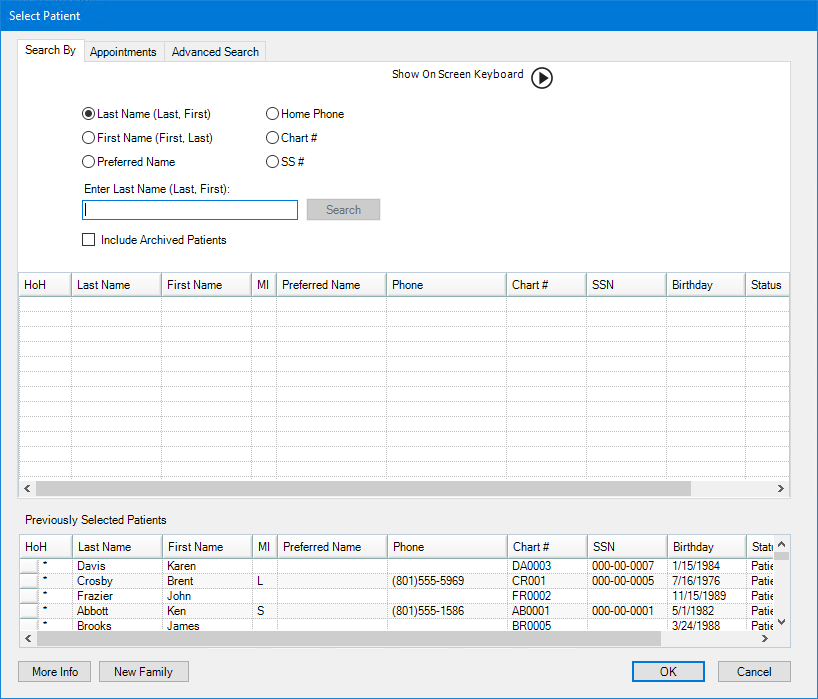Click the More Info button
The width and height of the screenshot is (818, 699).
click(x=55, y=672)
